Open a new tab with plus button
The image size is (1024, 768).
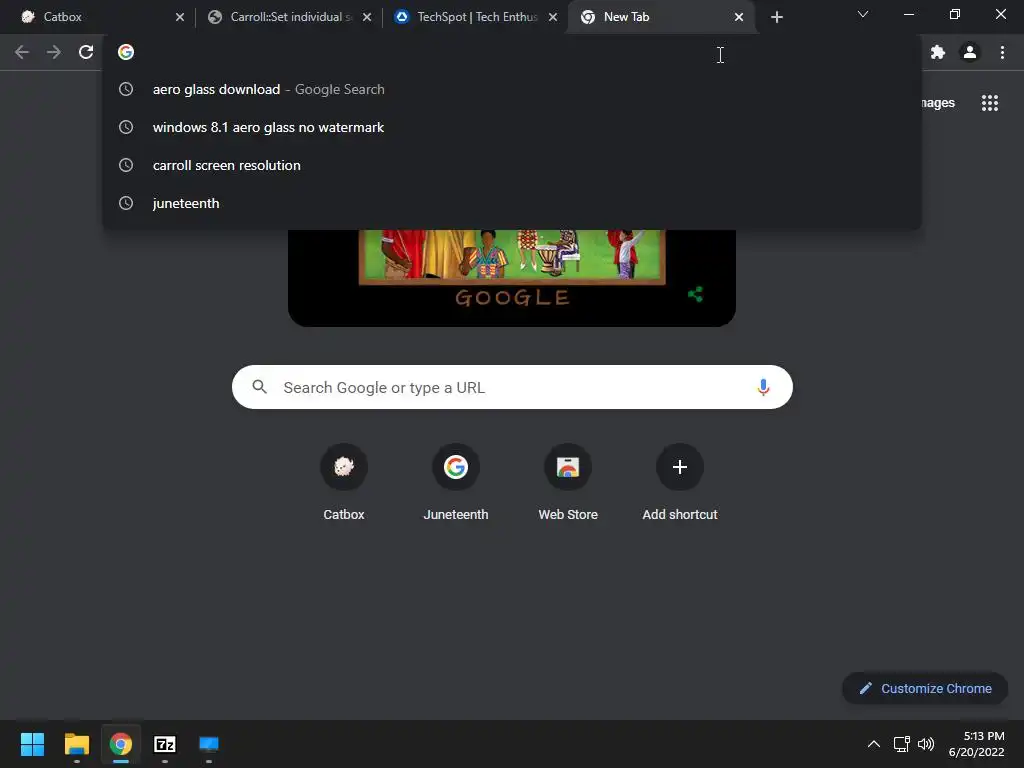tap(776, 17)
